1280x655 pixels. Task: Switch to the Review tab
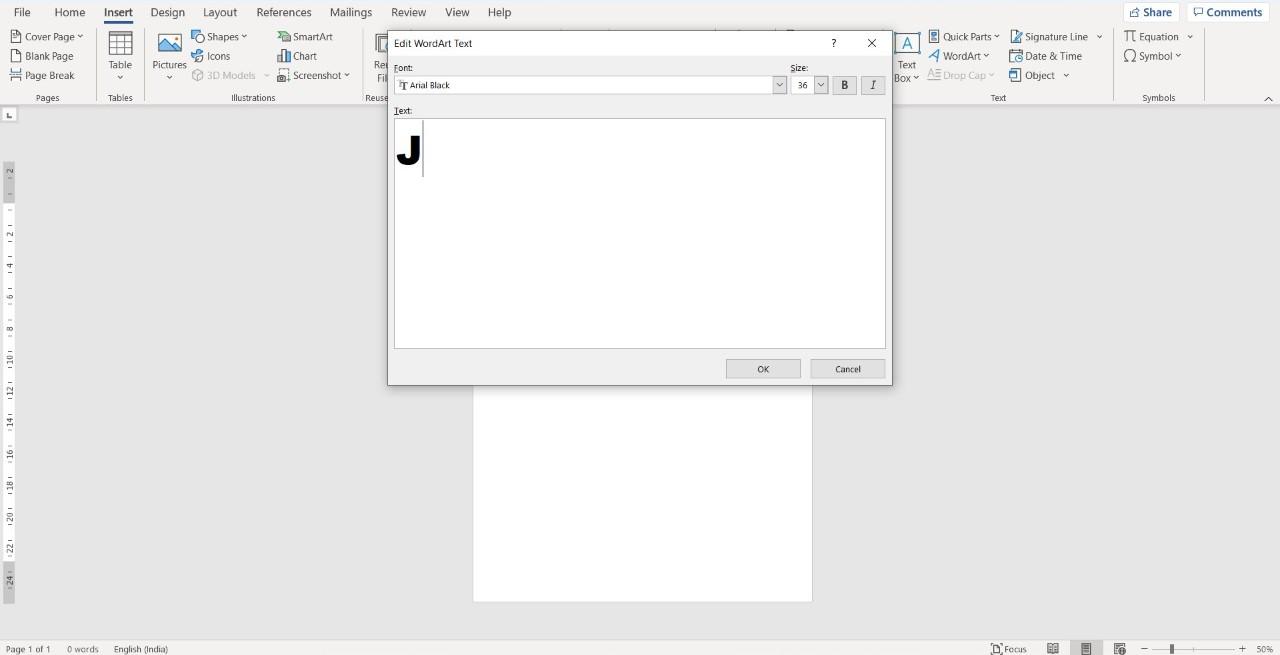(x=408, y=12)
